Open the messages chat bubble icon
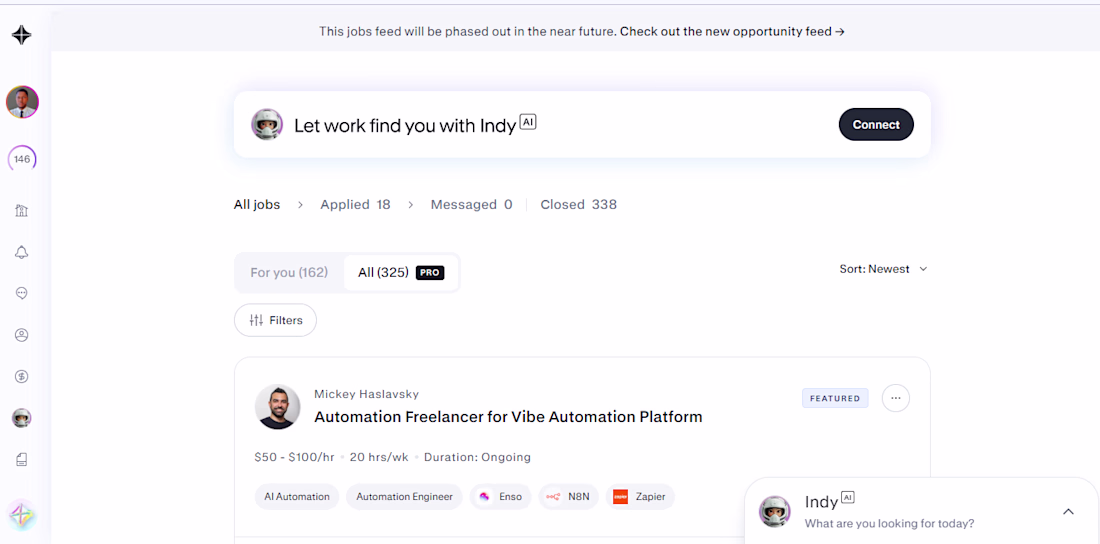This screenshot has width=1100, height=544. 22,293
